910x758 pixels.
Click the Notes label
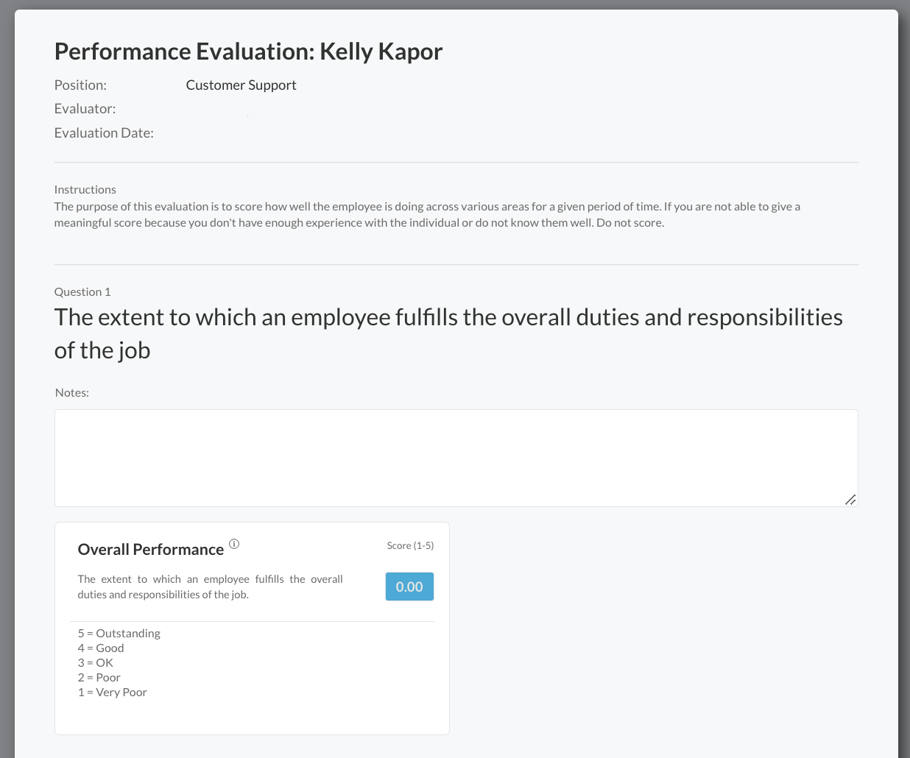point(72,393)
